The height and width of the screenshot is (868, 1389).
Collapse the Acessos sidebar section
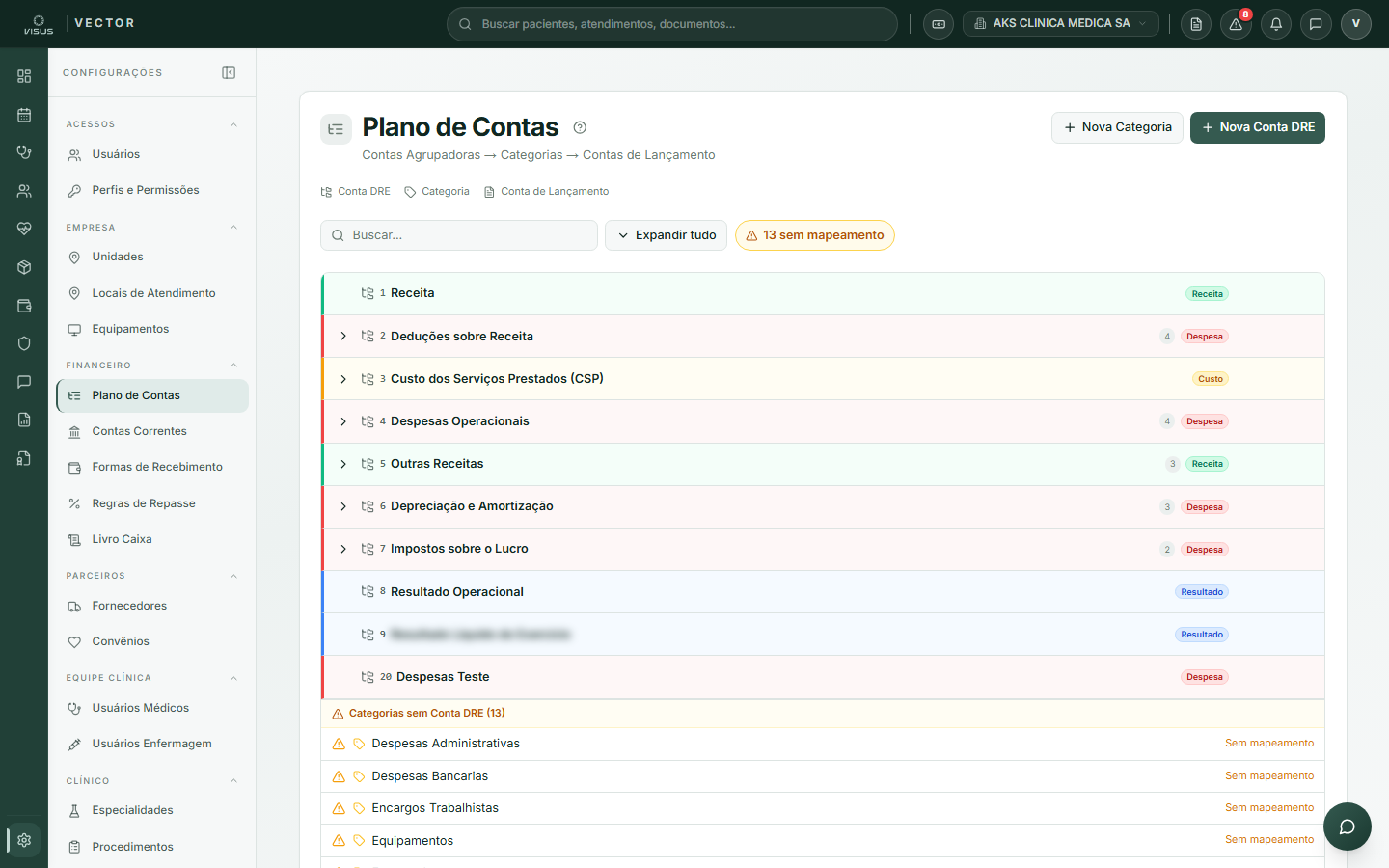(233, 124)
